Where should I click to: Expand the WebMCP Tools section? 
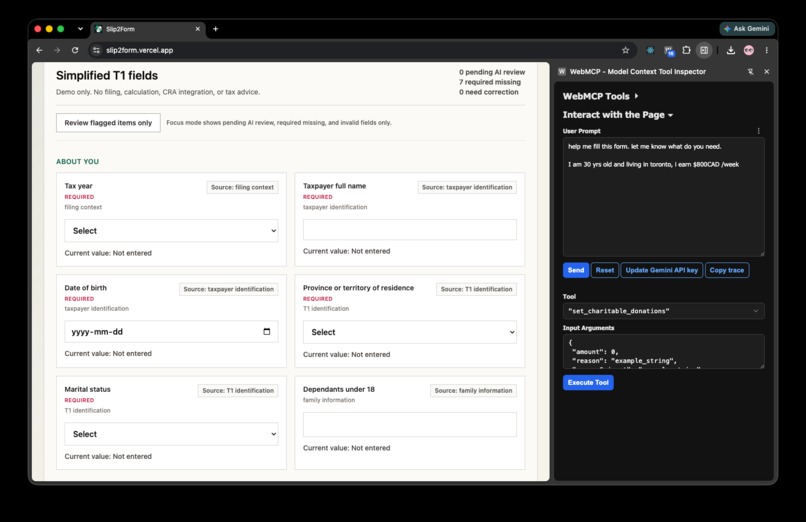tap(600, 96)
